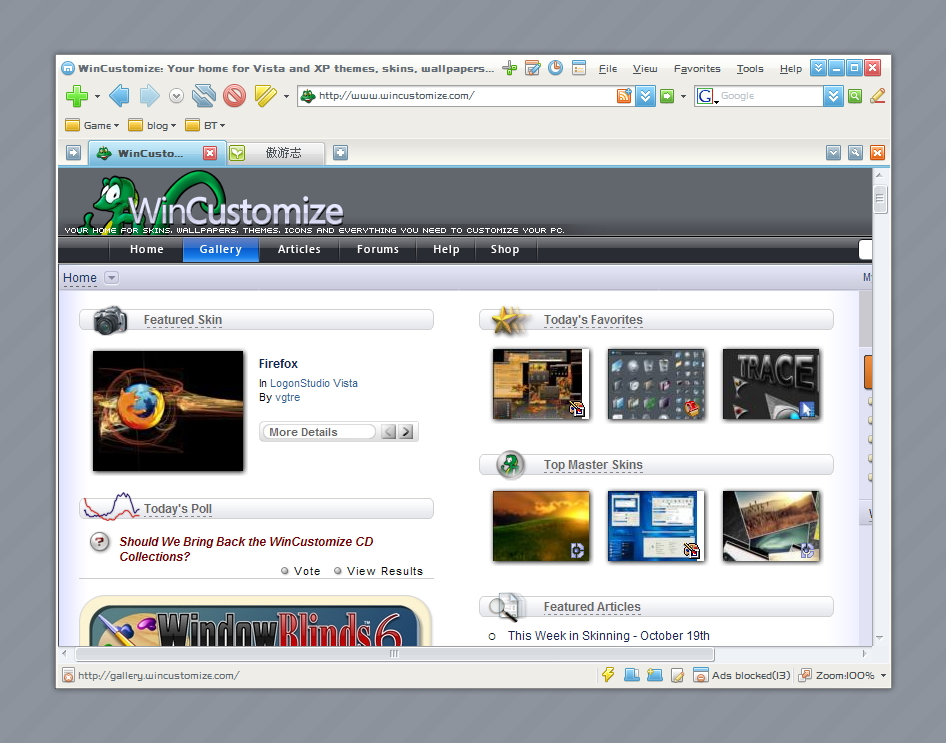The width and height of the screenshot is (946, 743).
Task: Select the View Results radio option
Action: coord(338,571)
